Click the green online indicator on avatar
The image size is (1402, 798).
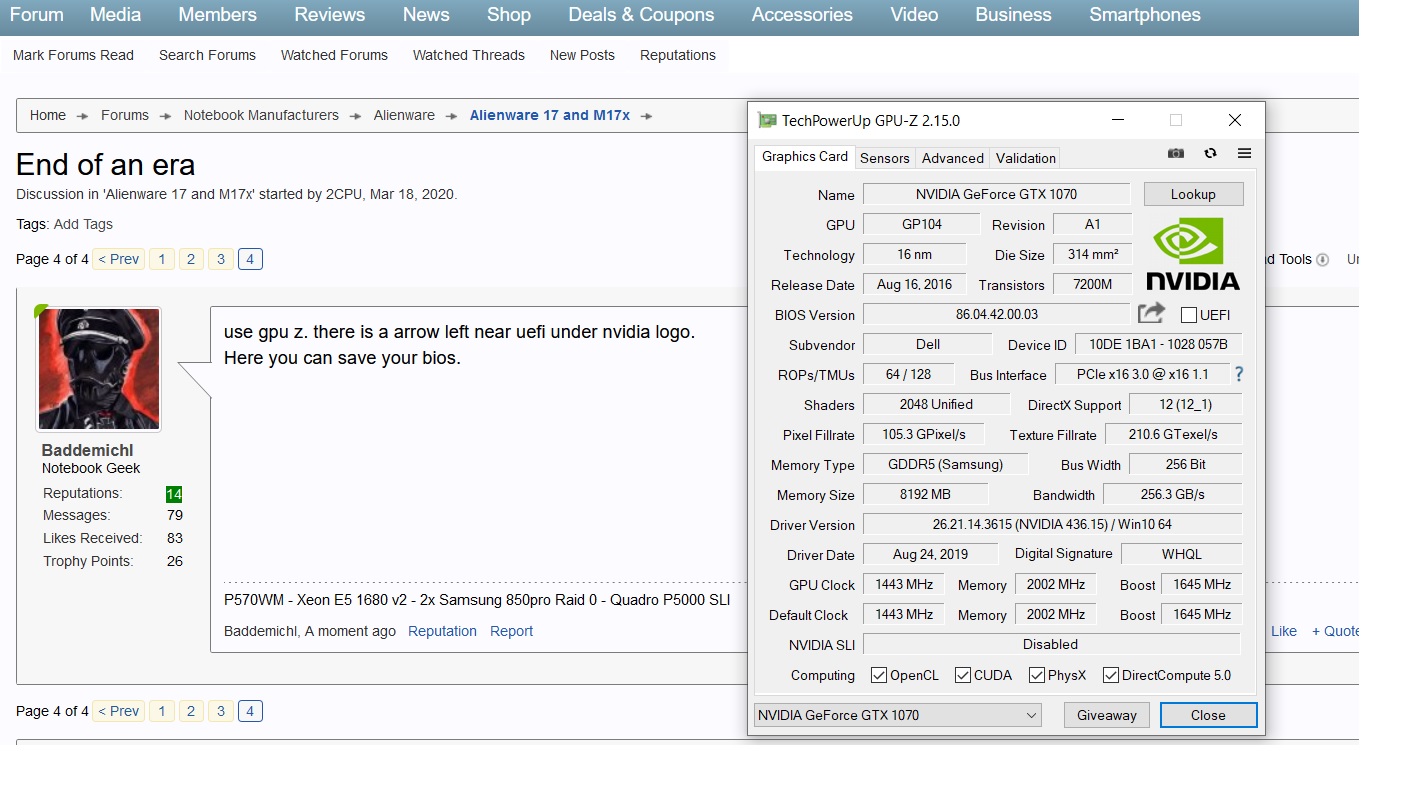click(x=41, y=311)
